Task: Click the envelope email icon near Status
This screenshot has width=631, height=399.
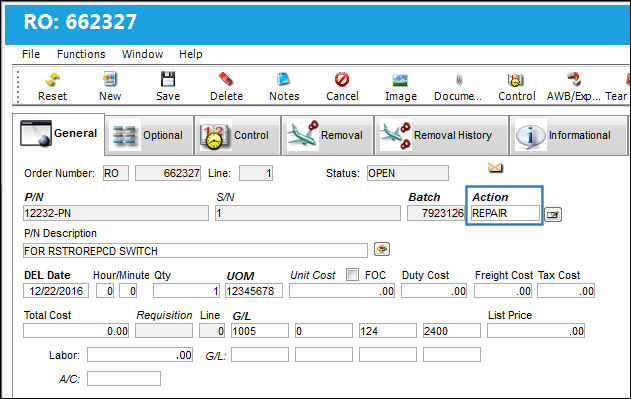Action: point(495,167)
